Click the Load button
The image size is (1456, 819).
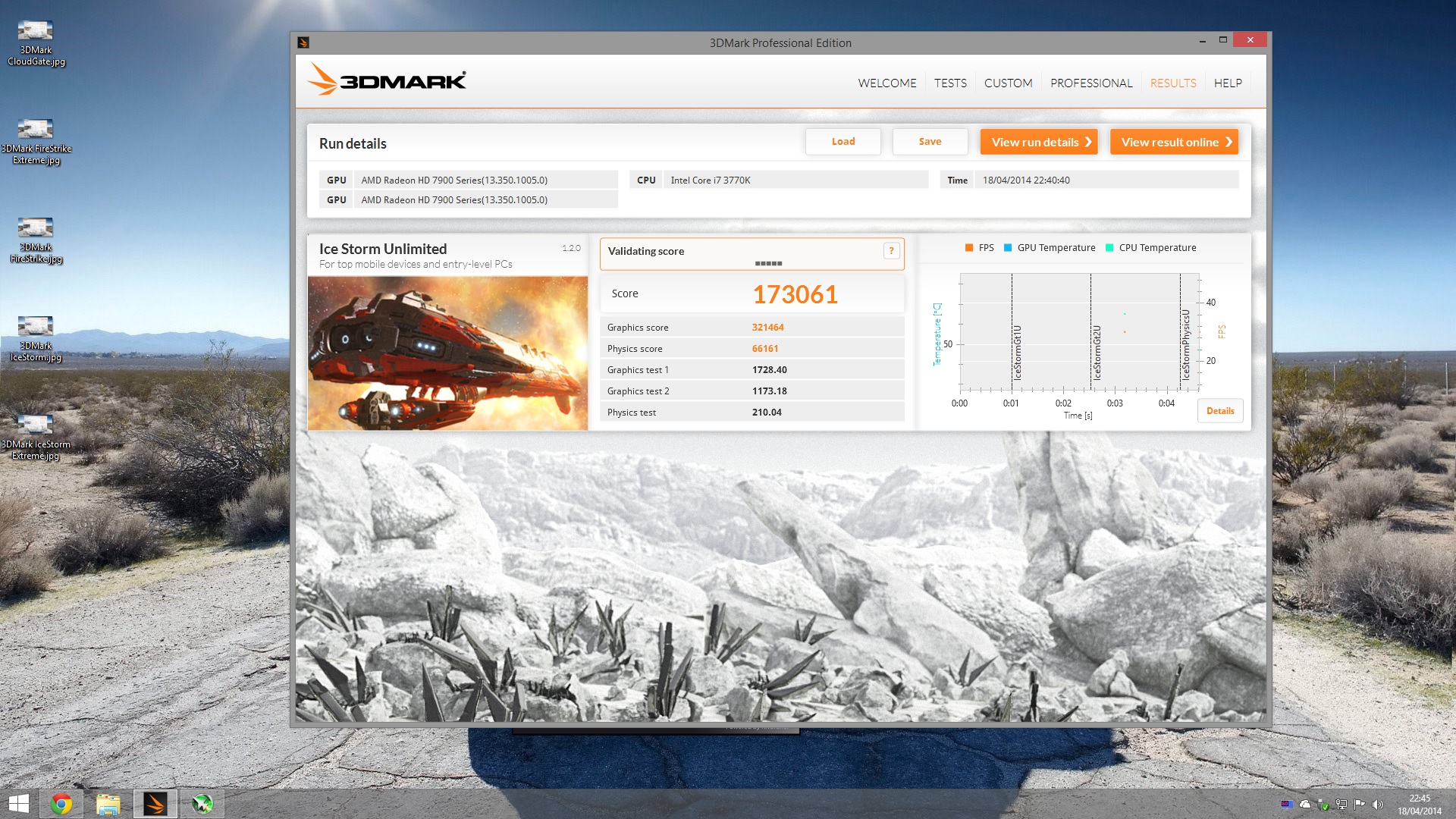(x=843, y=142)
